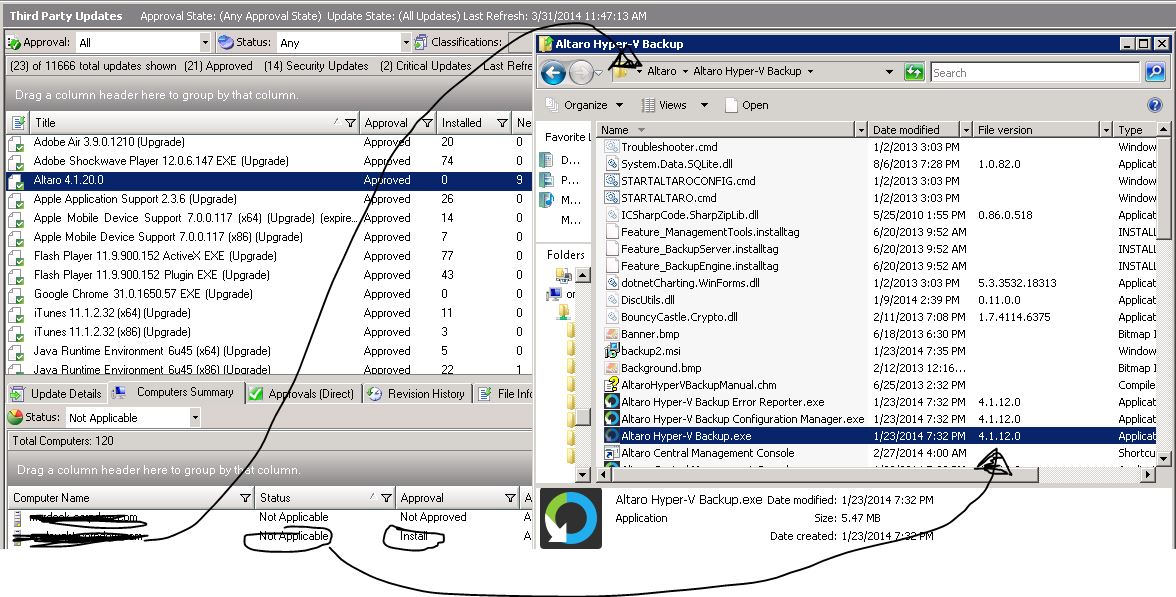
Task: Expand the Organize menu dropdown
Action: click(620, 105)
